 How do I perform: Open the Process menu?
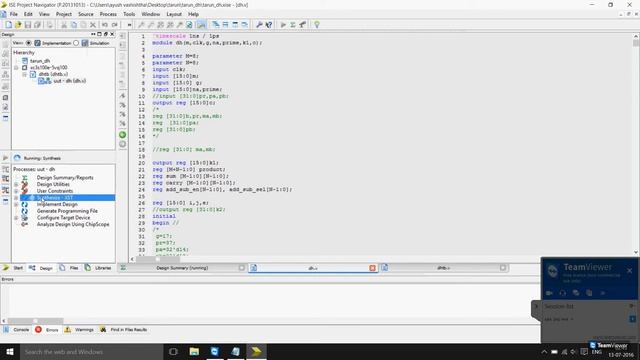108,14
